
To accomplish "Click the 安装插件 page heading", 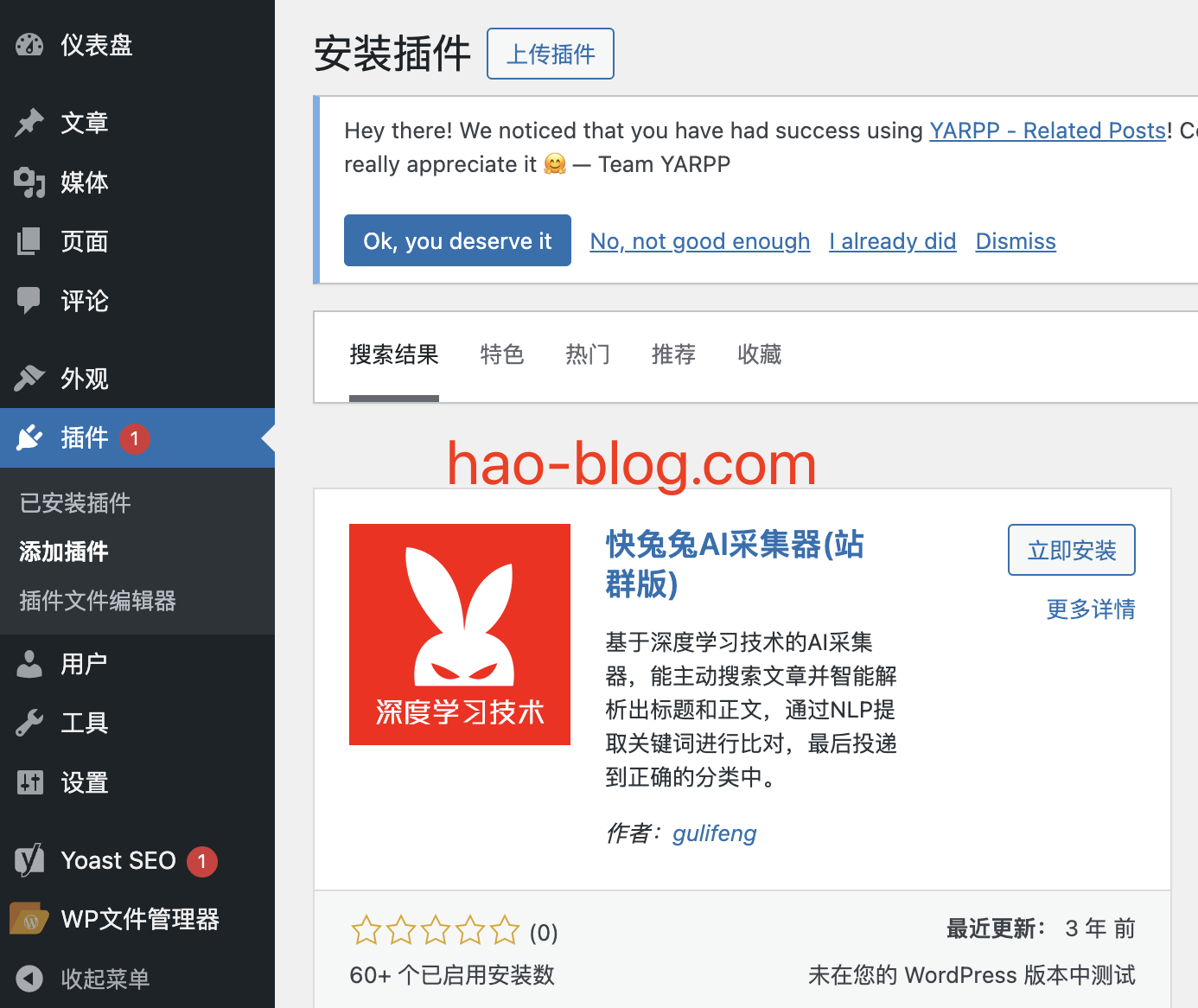I will click(392, 54).
